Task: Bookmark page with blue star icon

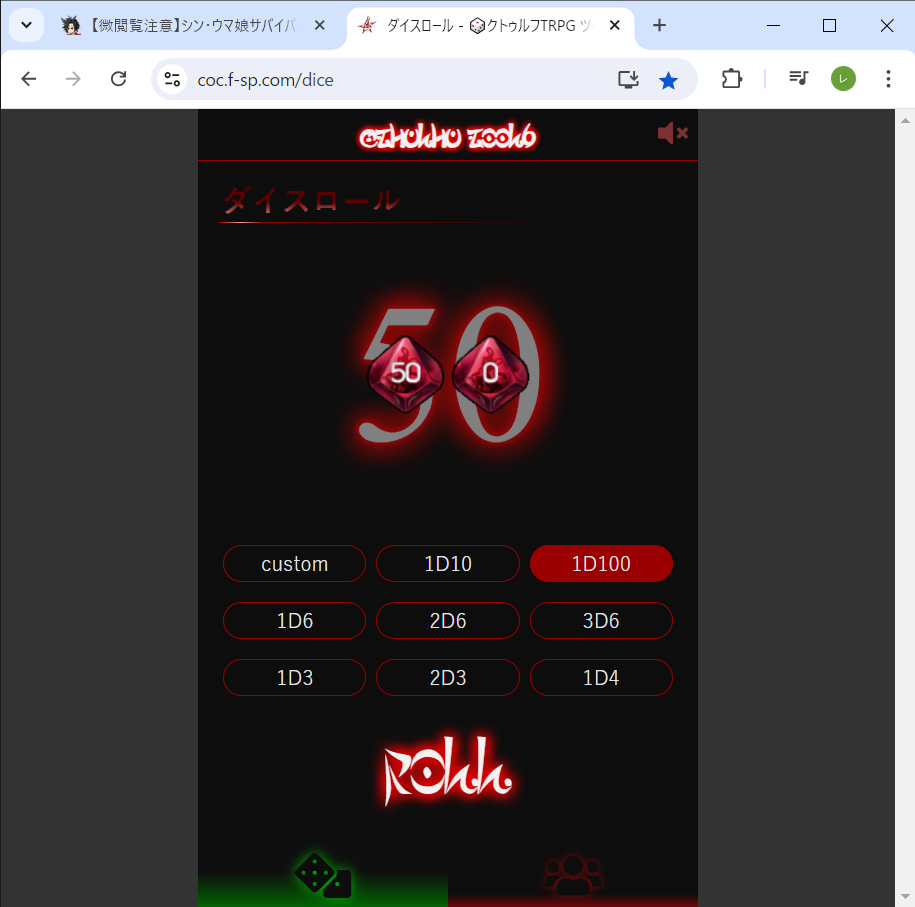Action: [x=668, y=79]
